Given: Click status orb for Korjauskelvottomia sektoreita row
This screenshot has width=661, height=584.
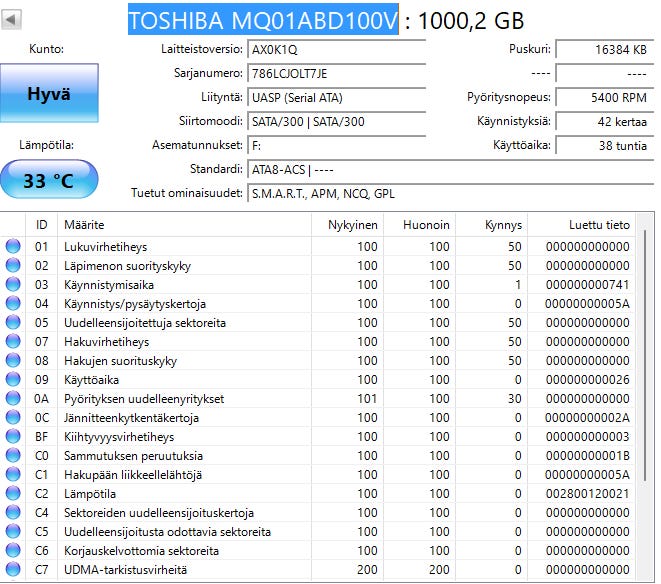Looking at the screenshot, I should point(13,550).
